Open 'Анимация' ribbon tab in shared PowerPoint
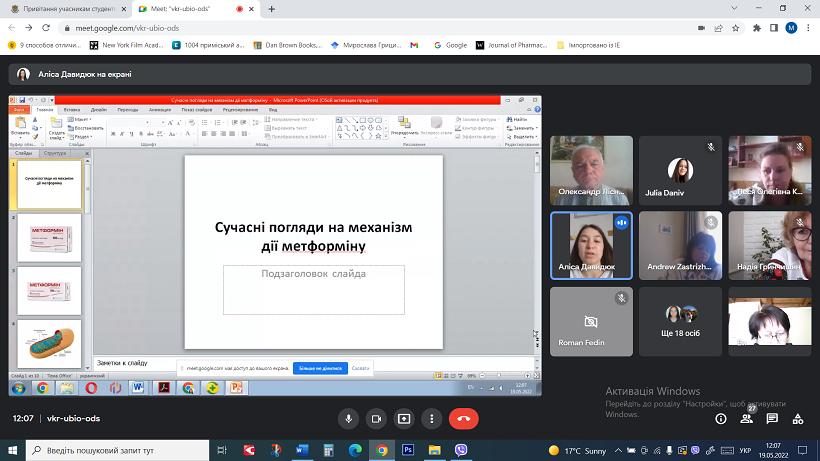This screenshot has width=820, height=461. point(160,110)
